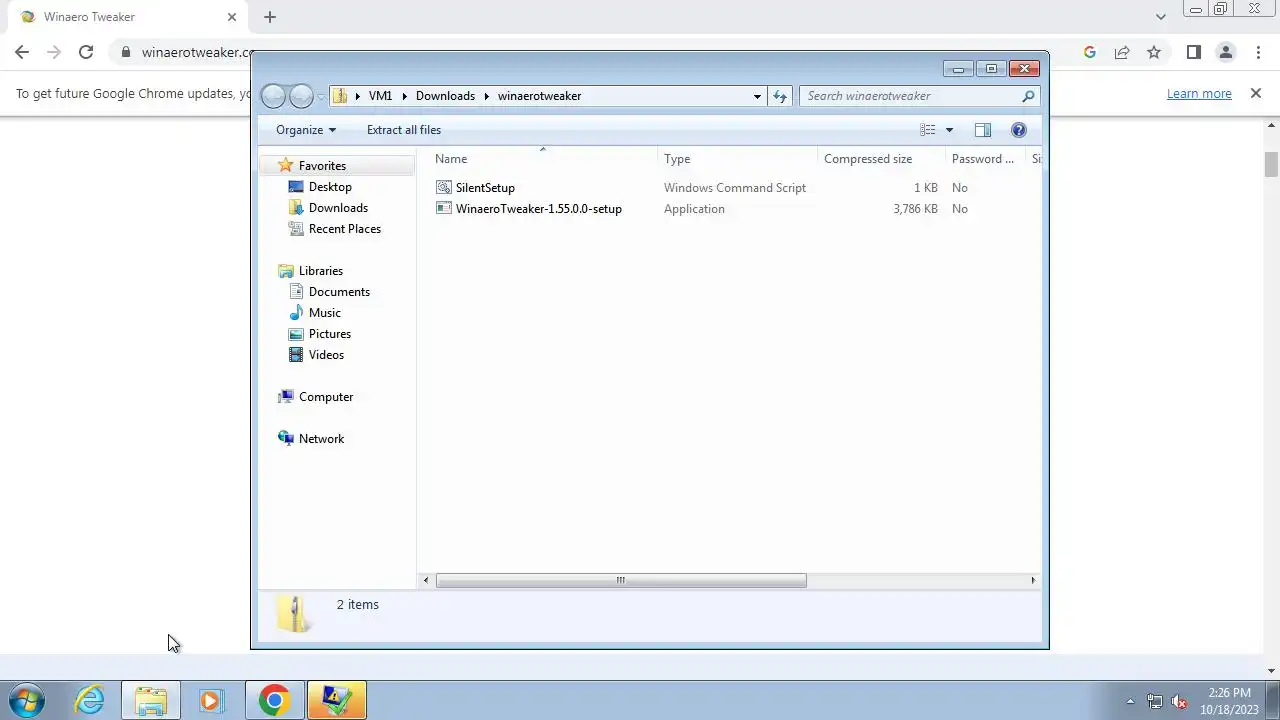This screenshot has width=1280, height=720.
Task: Open Pictures library
Action: pyautogui.click(x=320, y=334)
